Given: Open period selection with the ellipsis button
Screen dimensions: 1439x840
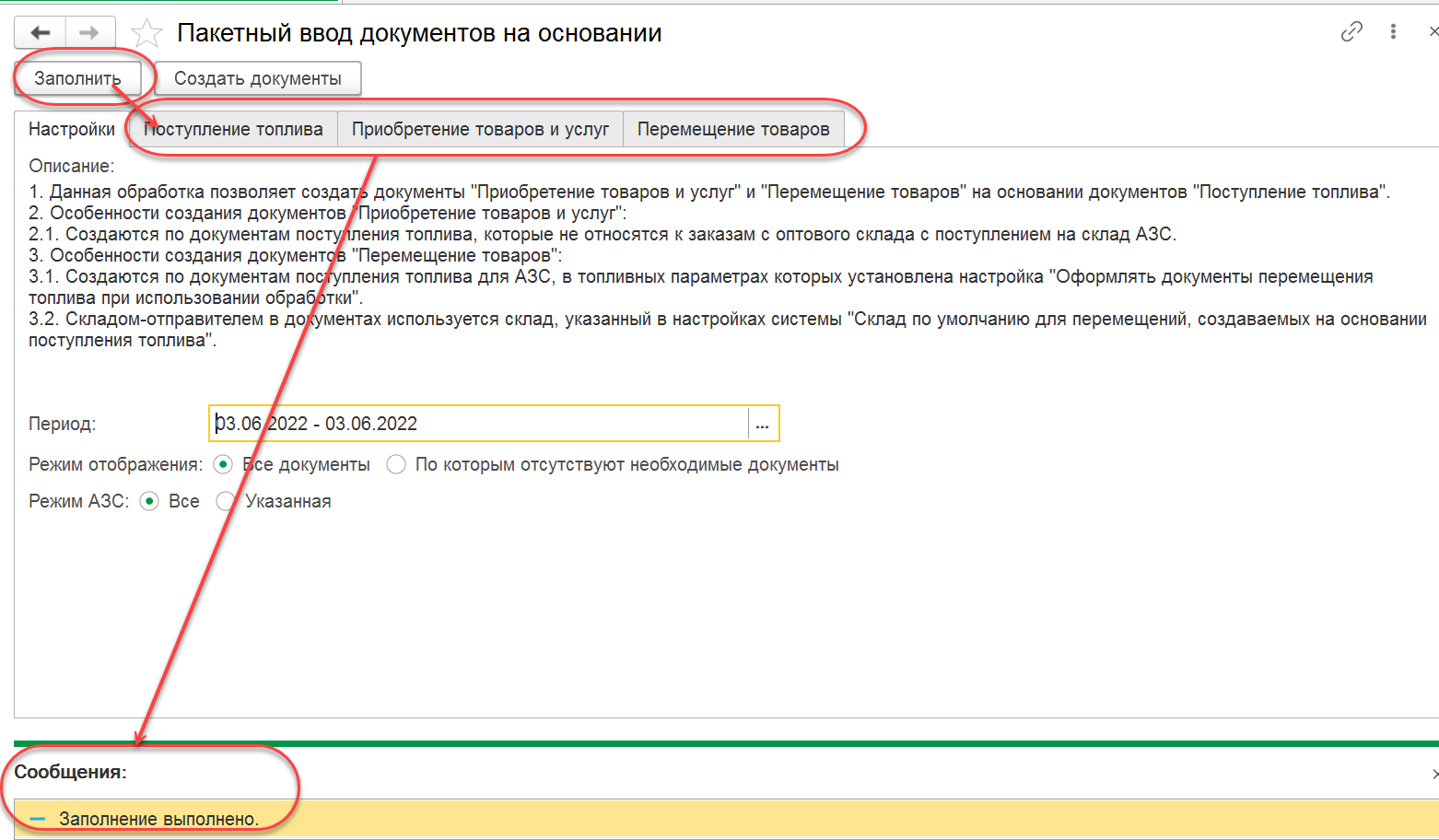Looking at the screenshot, I should point(763,424).
